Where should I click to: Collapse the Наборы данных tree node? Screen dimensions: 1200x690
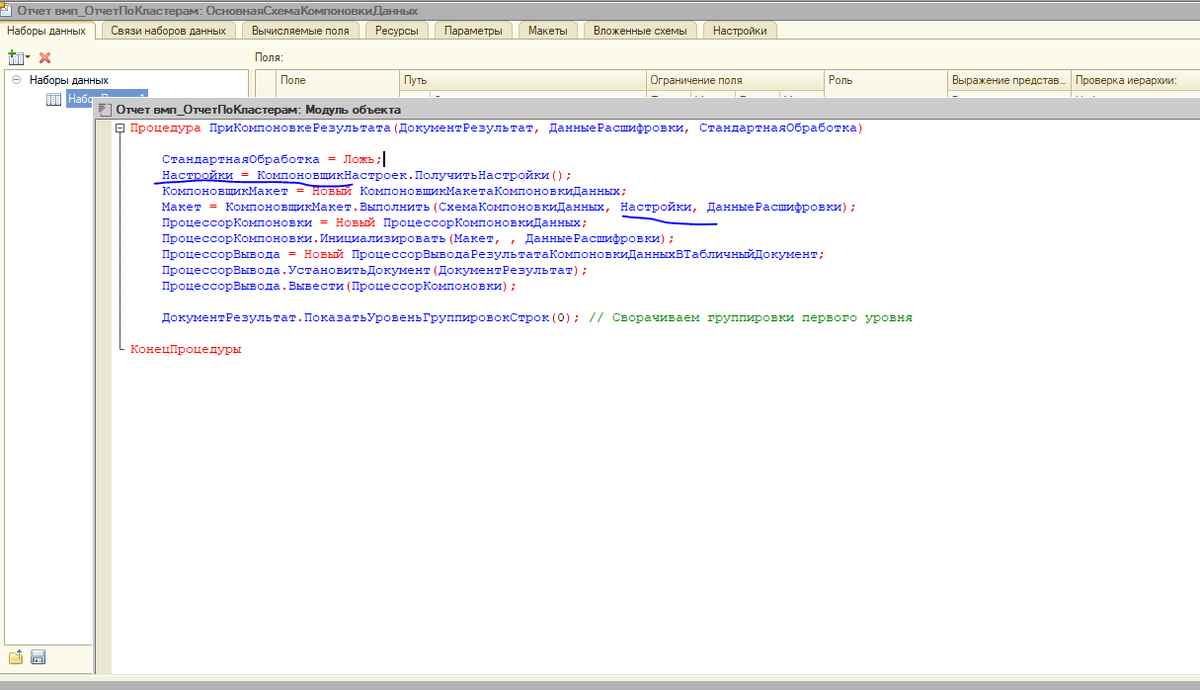(x=17, y=80)
